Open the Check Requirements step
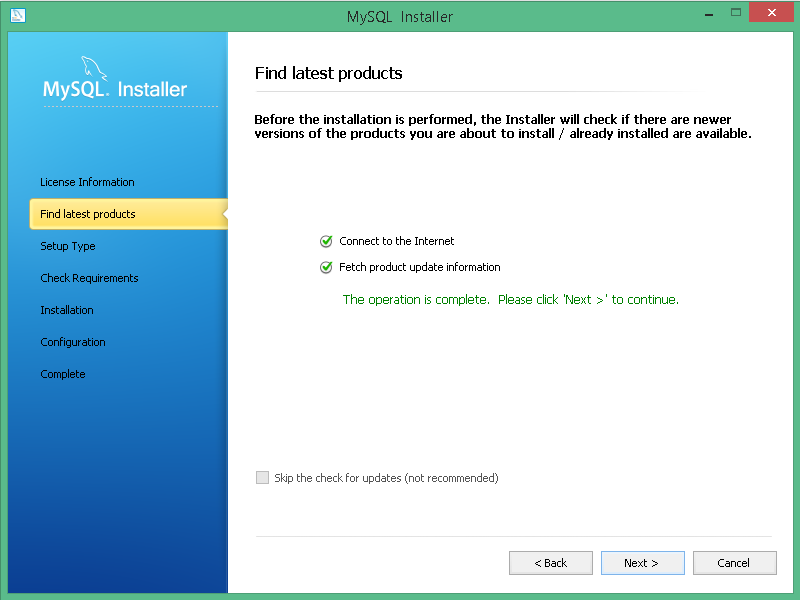 89,278
